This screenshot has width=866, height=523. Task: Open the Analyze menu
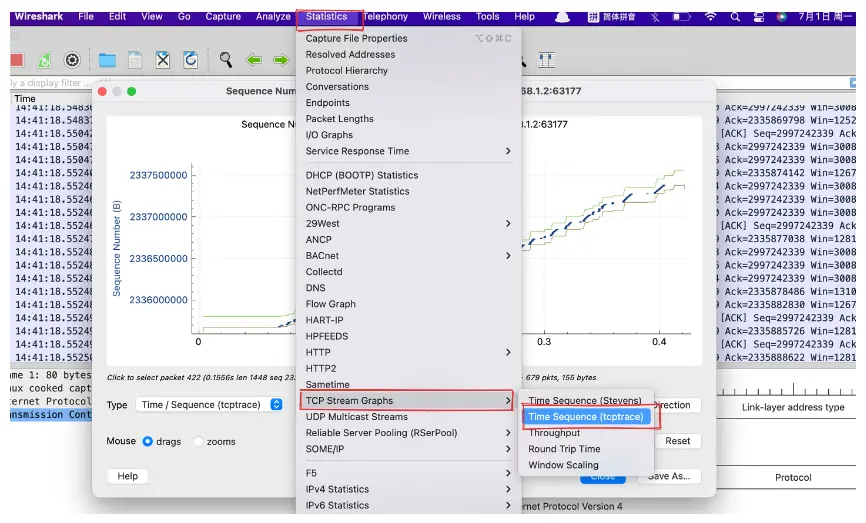click(273, 17)
